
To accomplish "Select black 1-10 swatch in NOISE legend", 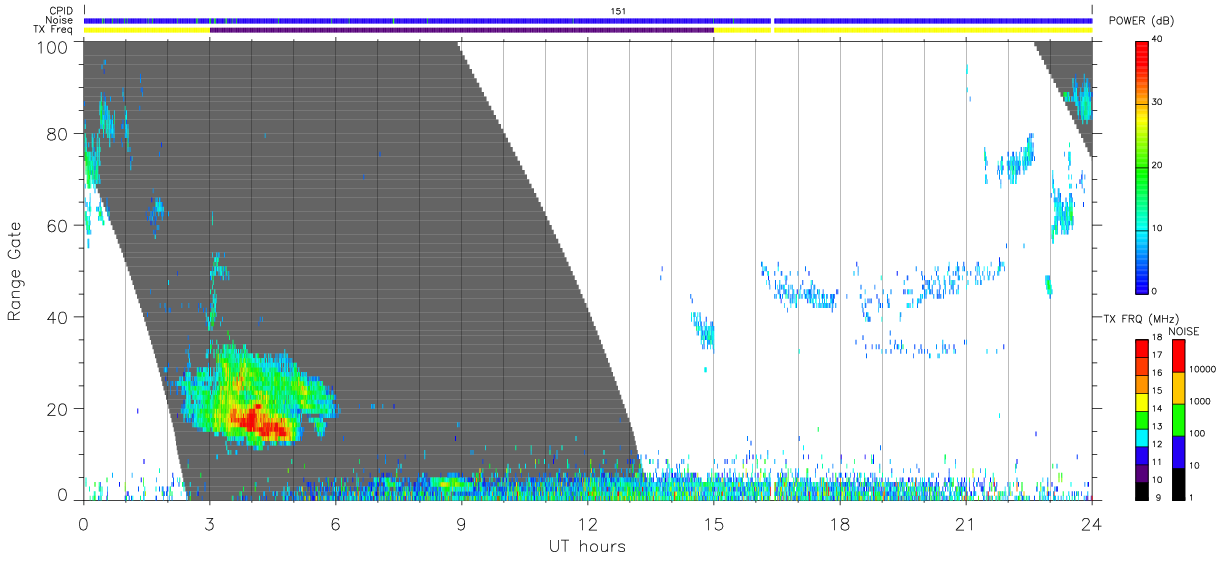I will point(1179,482).
